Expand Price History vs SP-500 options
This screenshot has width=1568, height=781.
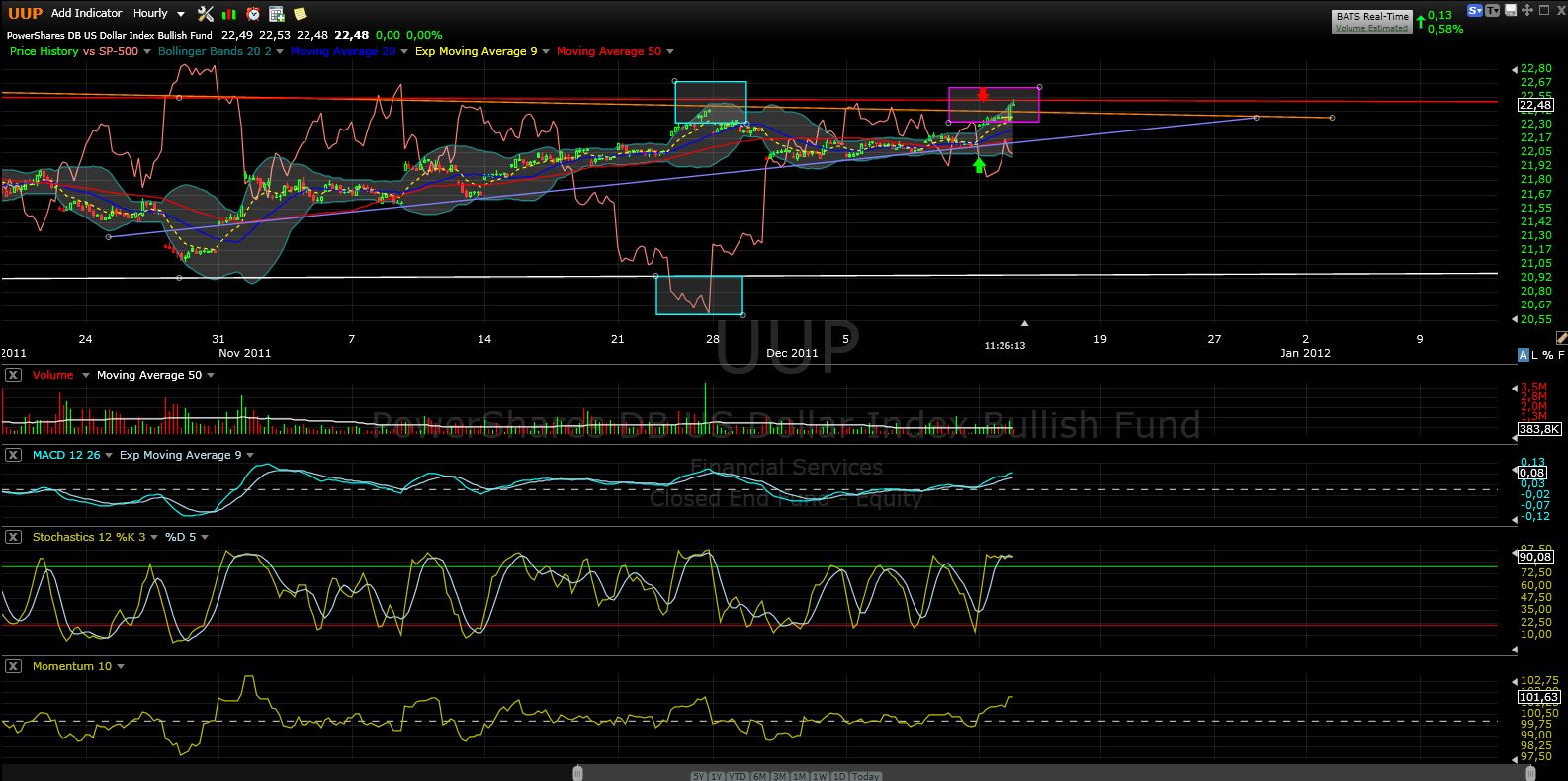146,51
